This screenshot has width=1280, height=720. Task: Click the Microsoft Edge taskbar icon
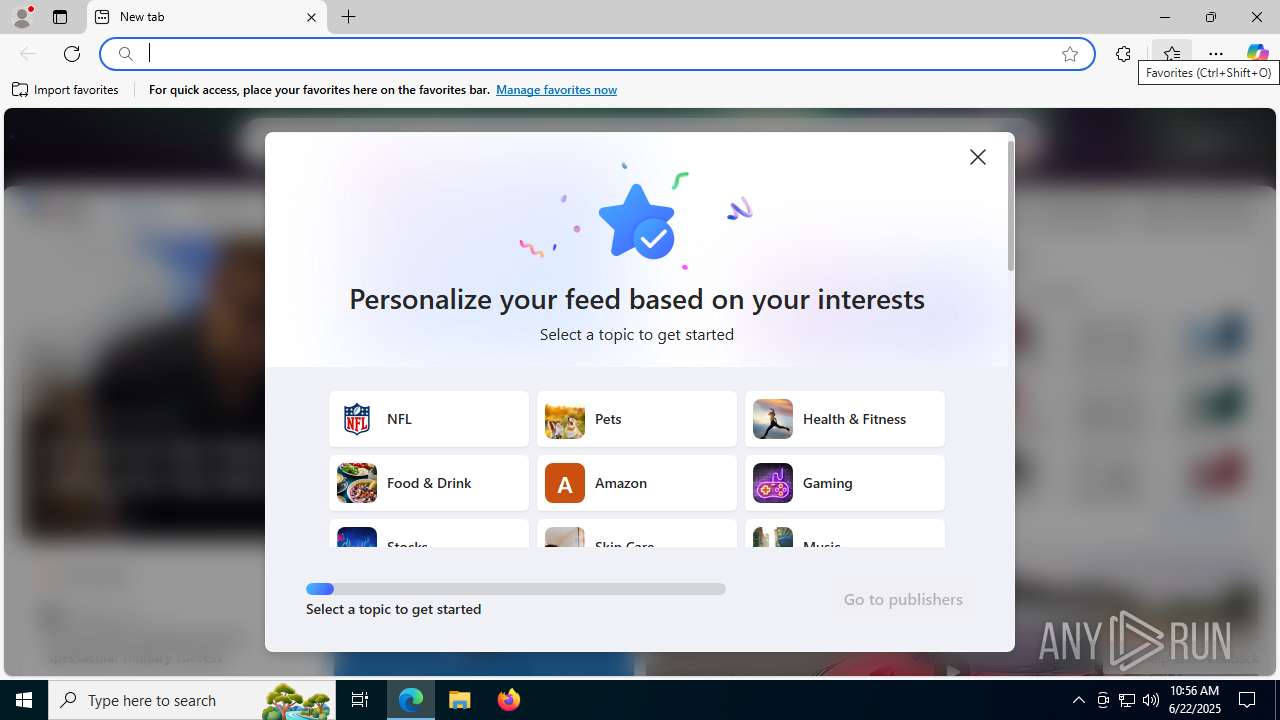click(x=411, y=700)
